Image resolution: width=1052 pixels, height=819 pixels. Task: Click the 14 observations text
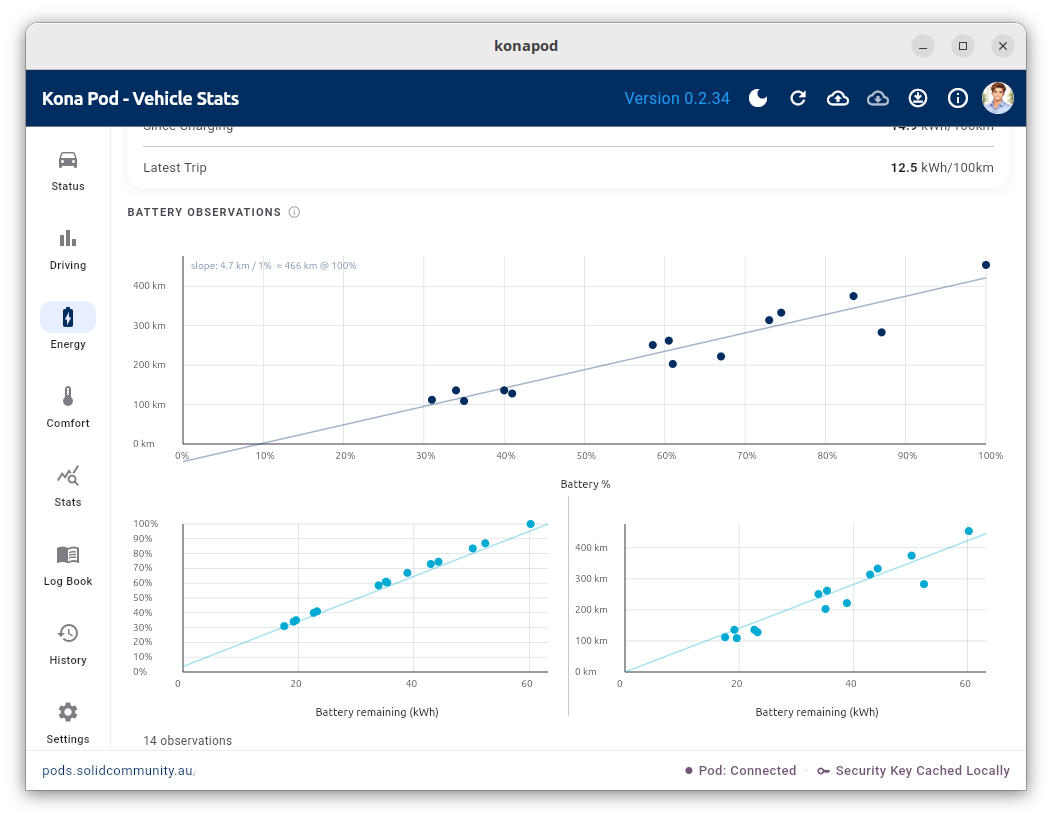click(187, 741)
